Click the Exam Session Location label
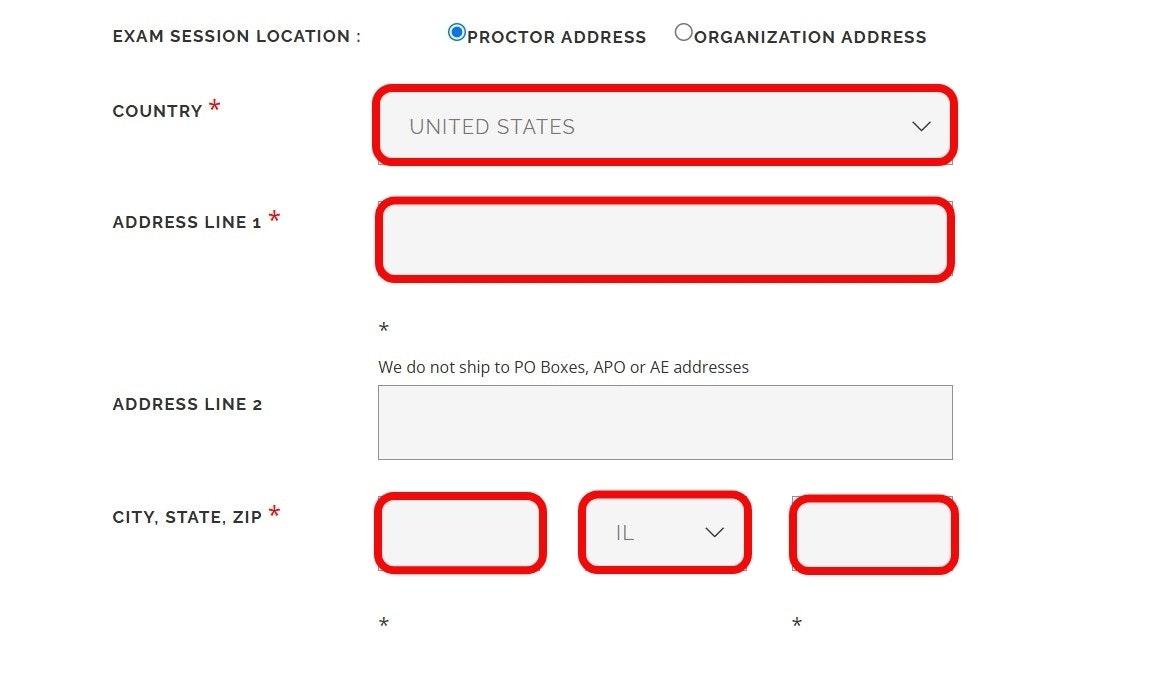The width and height of the screenshot is (1162, 676). [236, 36]
